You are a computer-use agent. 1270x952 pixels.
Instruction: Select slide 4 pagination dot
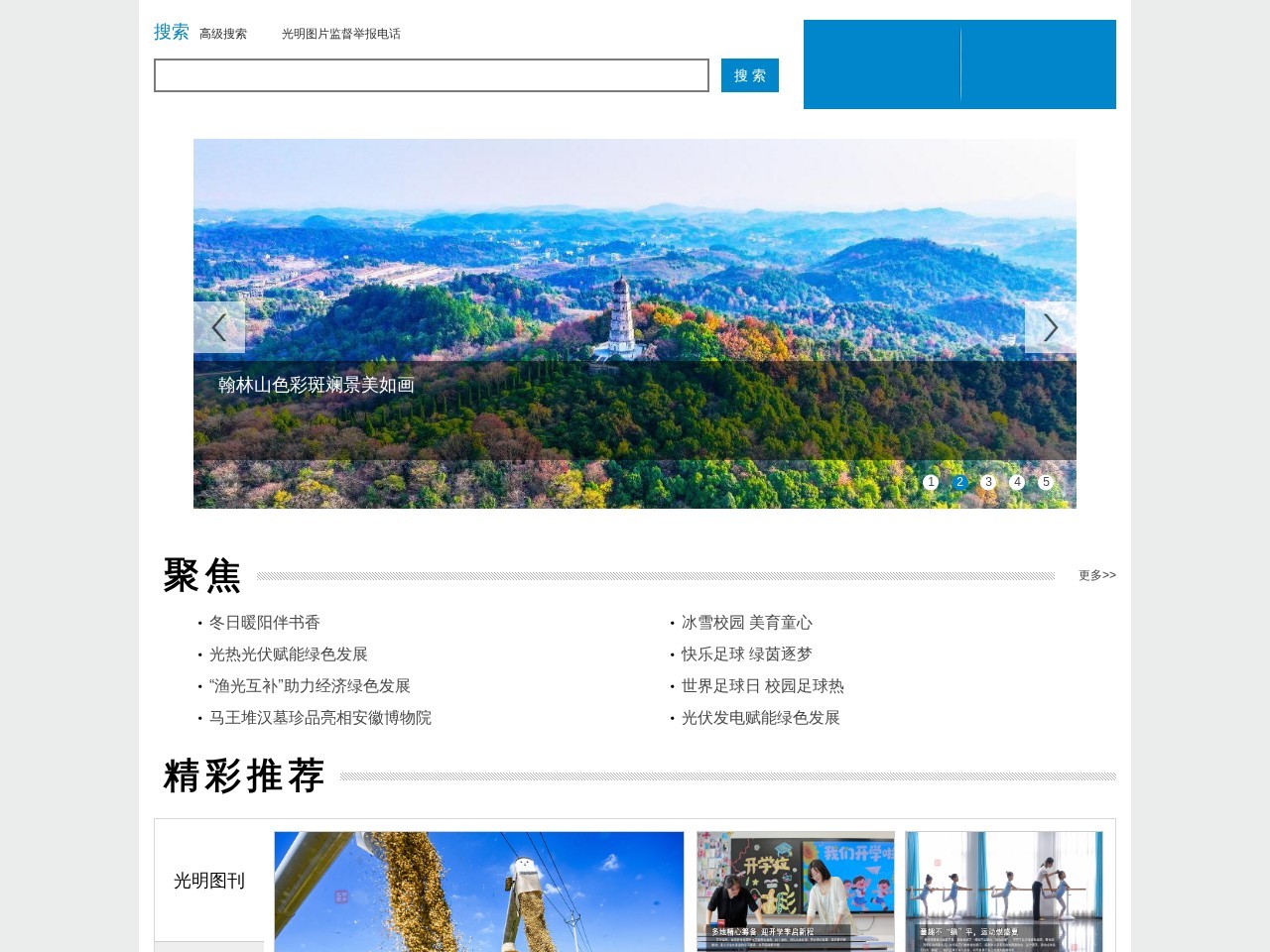[1016, 482]
